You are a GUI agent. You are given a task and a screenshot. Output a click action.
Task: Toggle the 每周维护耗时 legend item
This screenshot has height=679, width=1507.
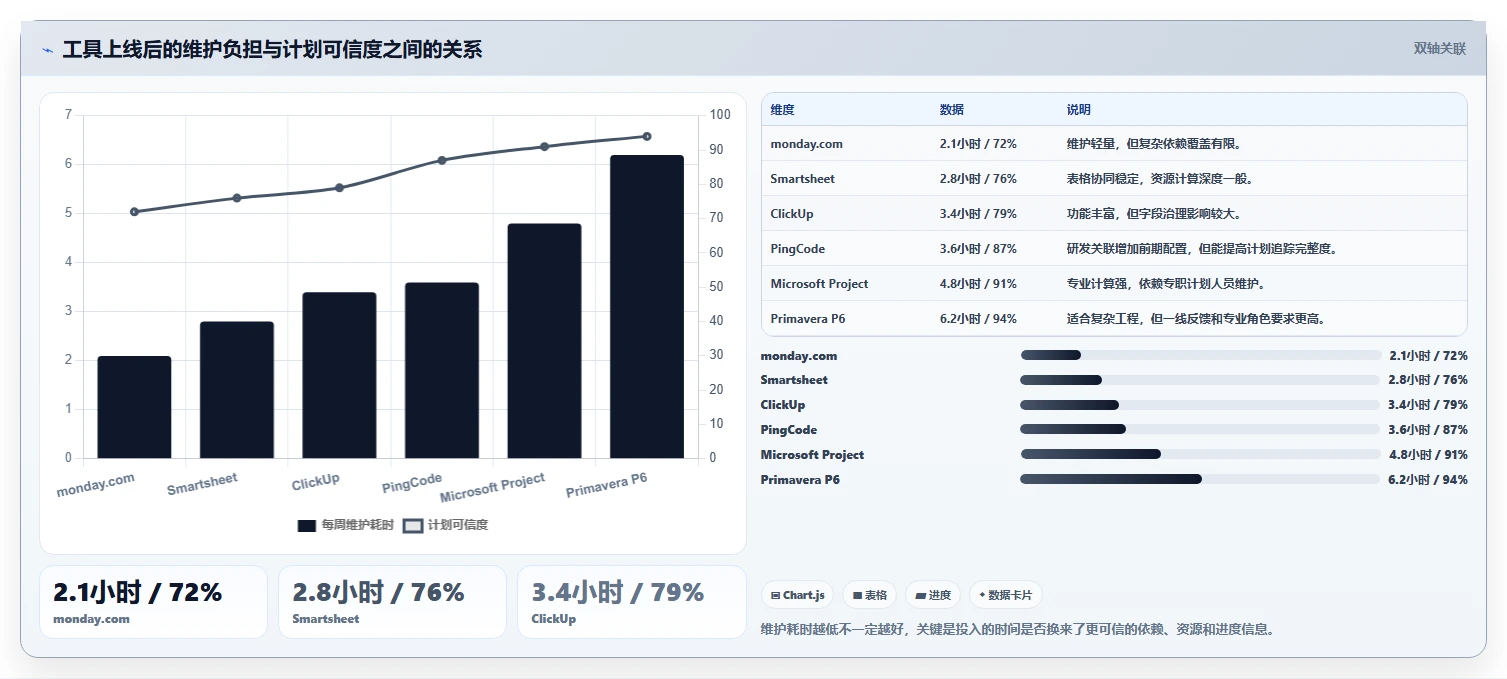(x=346, y=525)
